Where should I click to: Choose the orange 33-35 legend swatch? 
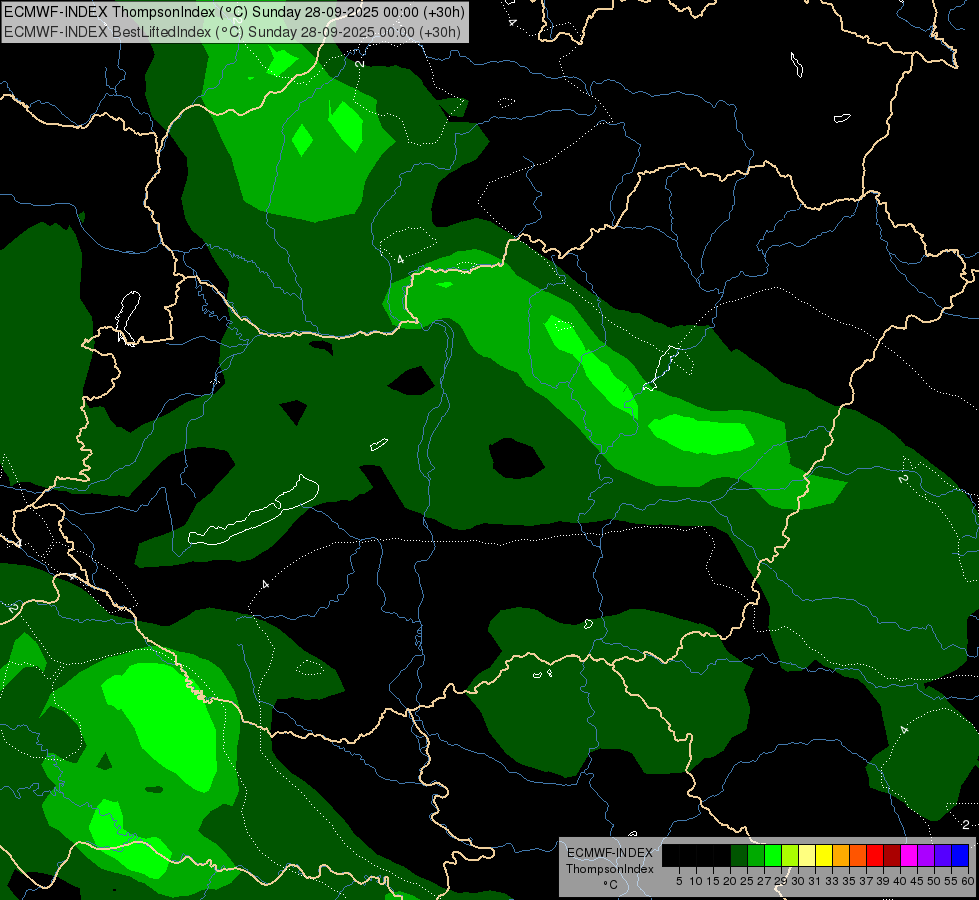(840, 855)
